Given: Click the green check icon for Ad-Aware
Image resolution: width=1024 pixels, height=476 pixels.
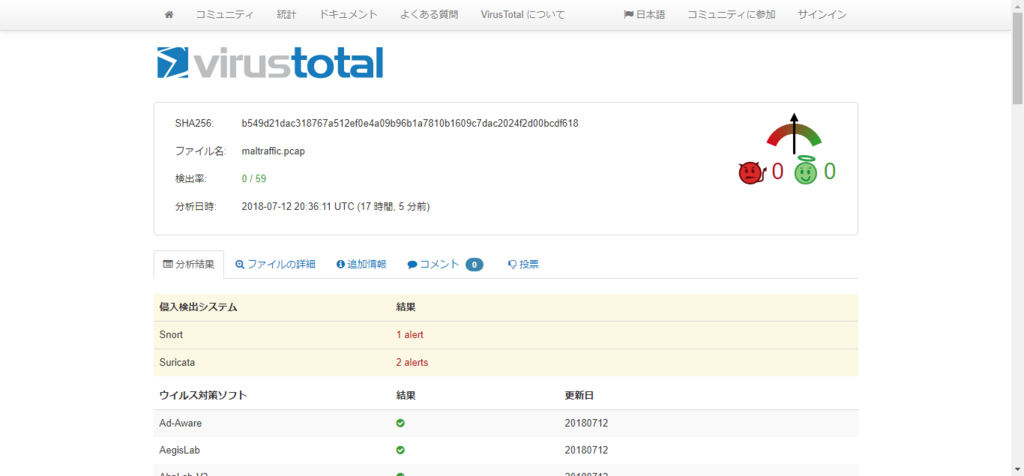Looking at the screenshot, I should pos(400,423).
